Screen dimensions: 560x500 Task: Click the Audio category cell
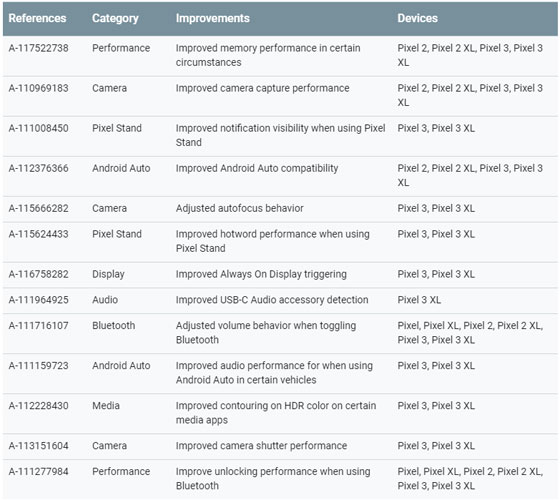coord(105,300)
